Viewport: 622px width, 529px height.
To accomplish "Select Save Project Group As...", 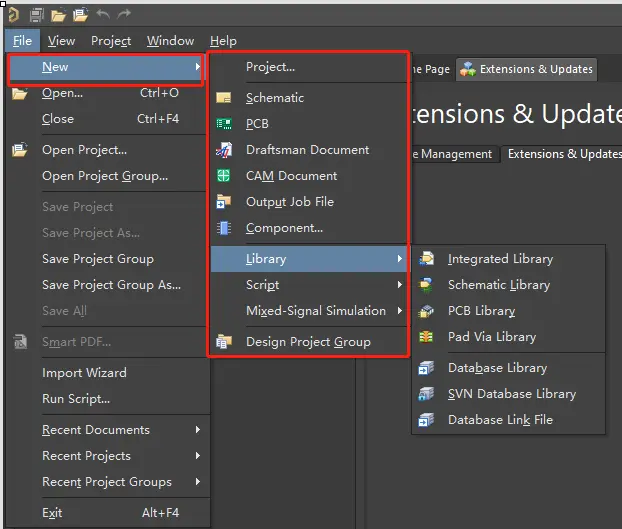I will 106,285.
